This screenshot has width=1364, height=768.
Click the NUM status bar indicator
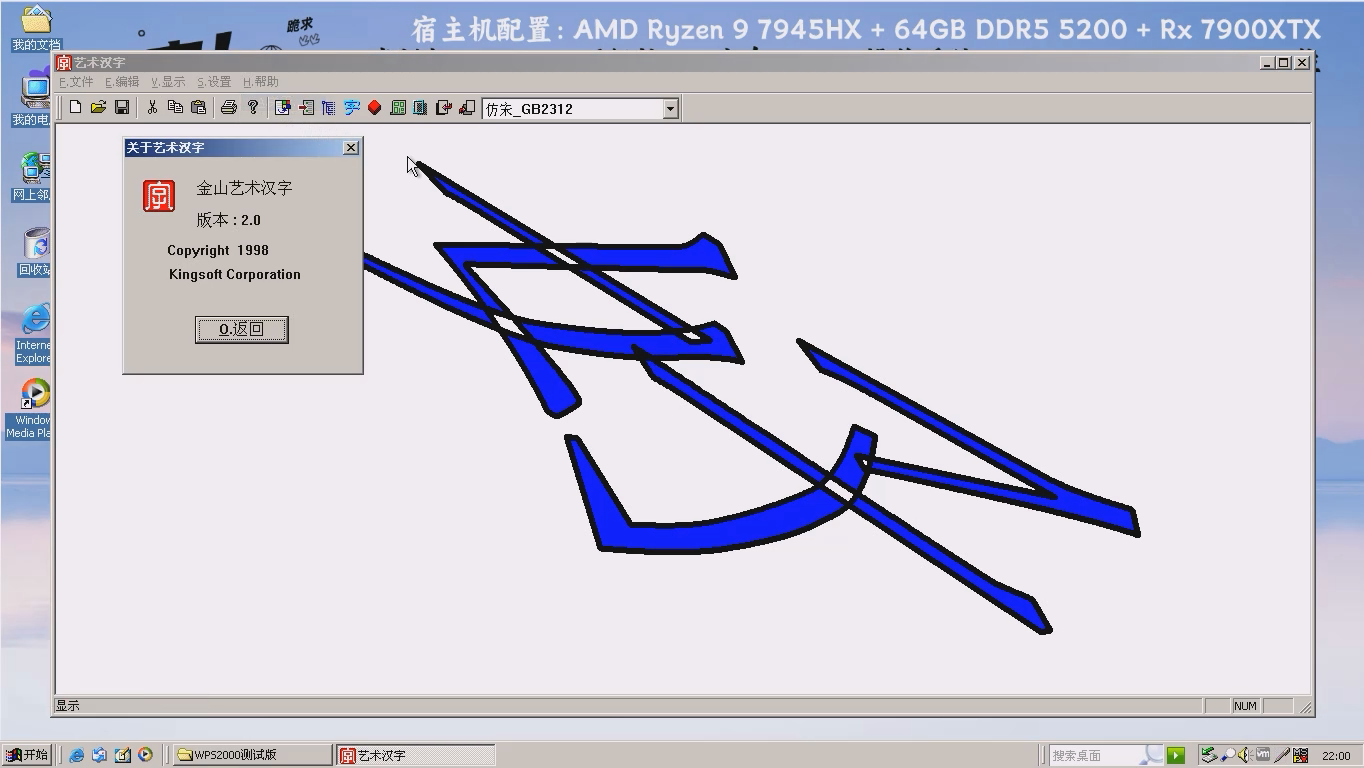coord(1245,706)
